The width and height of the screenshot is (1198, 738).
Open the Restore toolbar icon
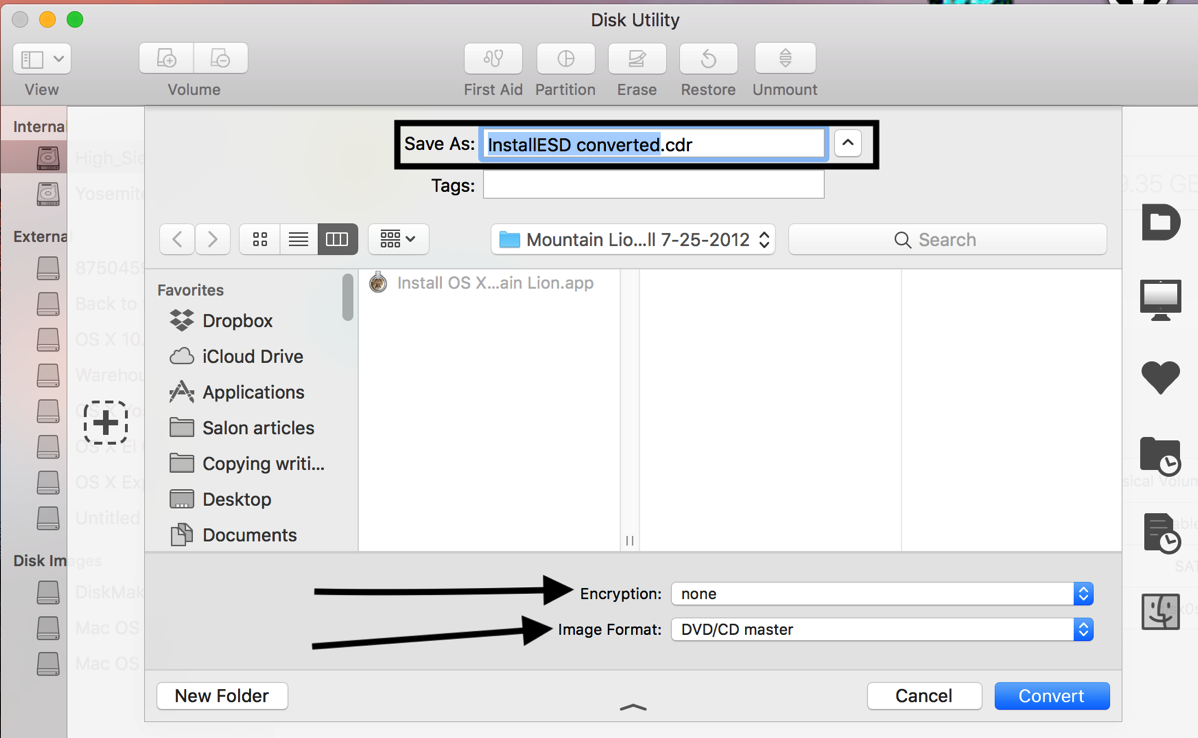[x=708, y=59]
